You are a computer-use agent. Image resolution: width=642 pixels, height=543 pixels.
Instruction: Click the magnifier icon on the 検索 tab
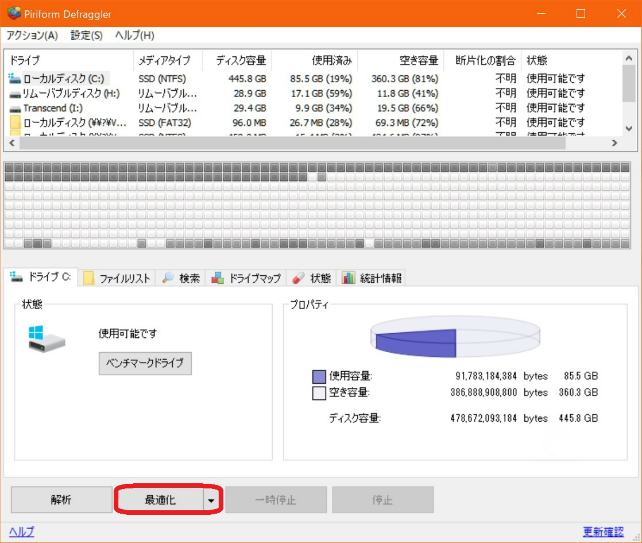click(x=168, y=278)
